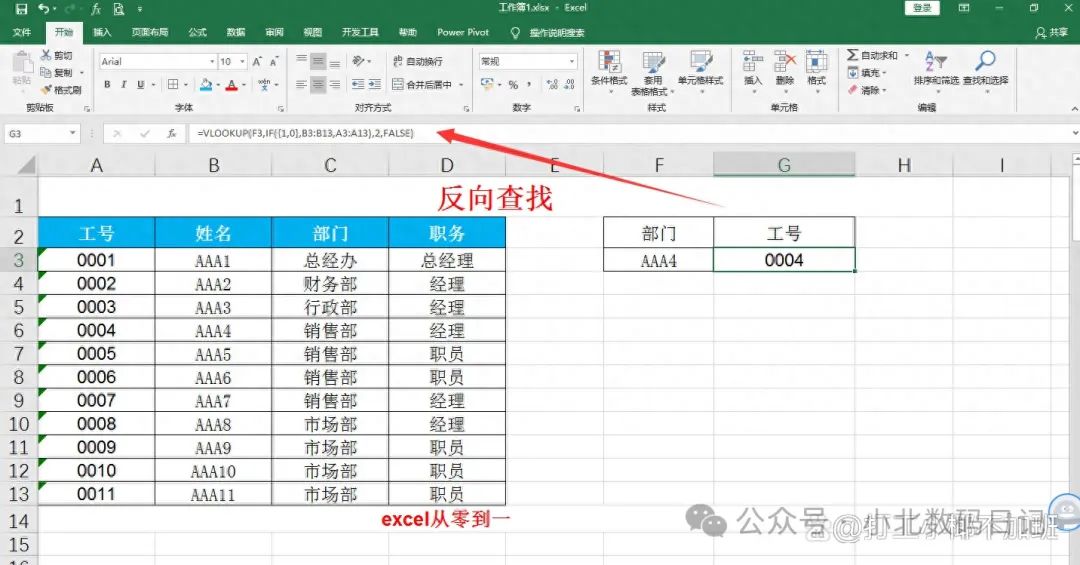The width and height of the screenshot is (1080, 565).
Task: Decrease font size with smaller A icon
Action: coord(273,61)
